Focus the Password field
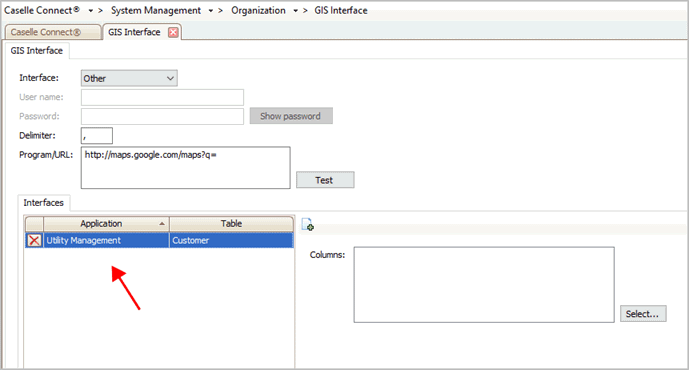 click(x=162, y=116)
